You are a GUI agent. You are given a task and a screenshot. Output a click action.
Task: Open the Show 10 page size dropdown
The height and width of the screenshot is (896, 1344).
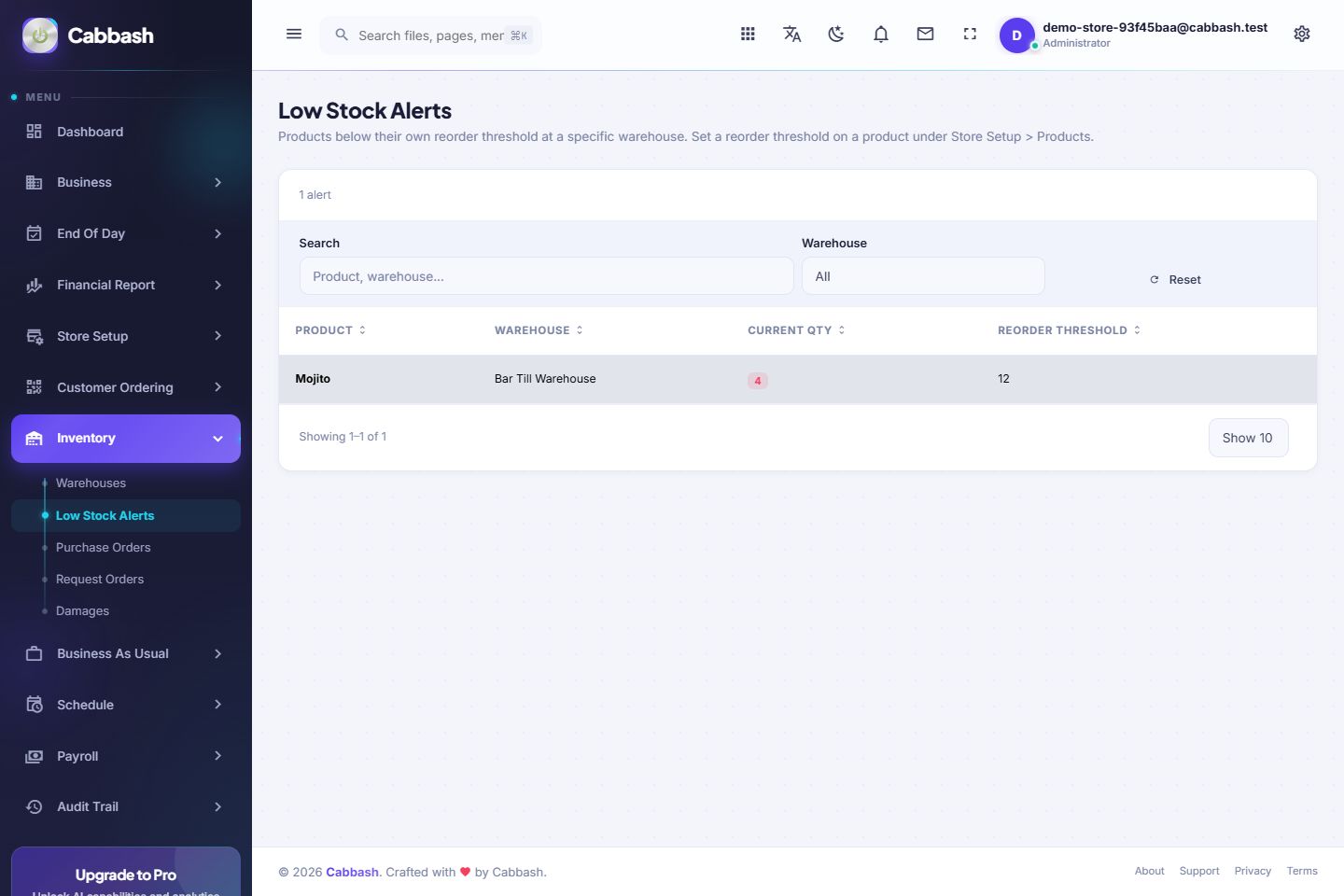coord(1248,438)
